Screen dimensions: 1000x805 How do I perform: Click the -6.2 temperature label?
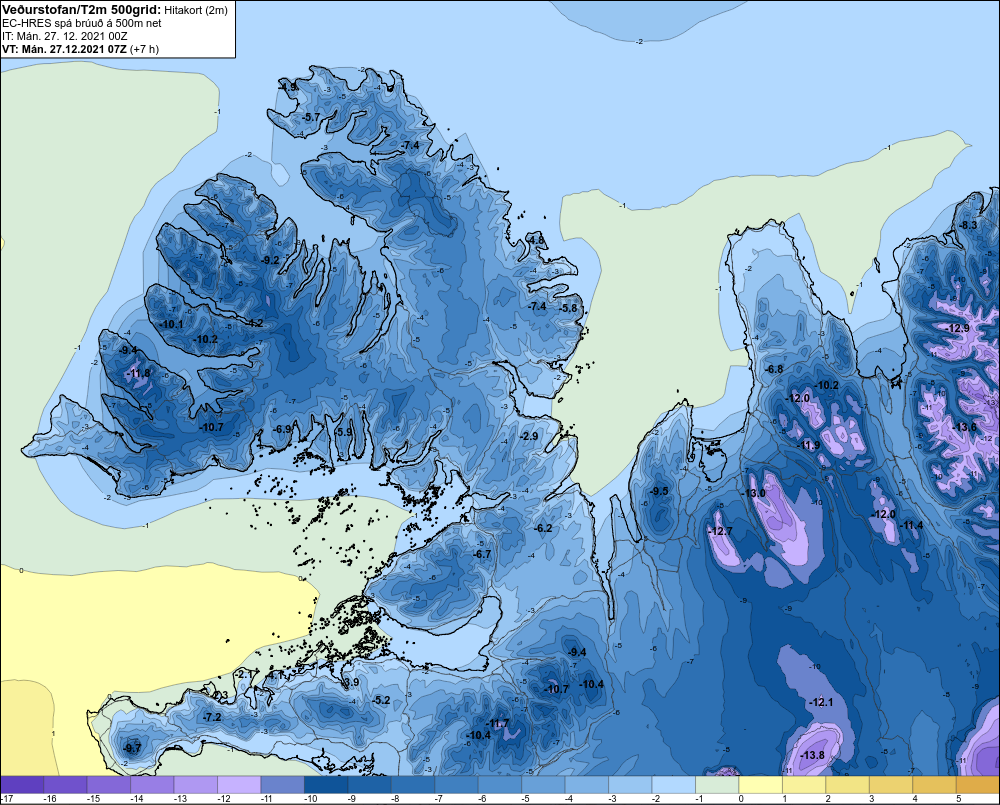coord(543,528)
